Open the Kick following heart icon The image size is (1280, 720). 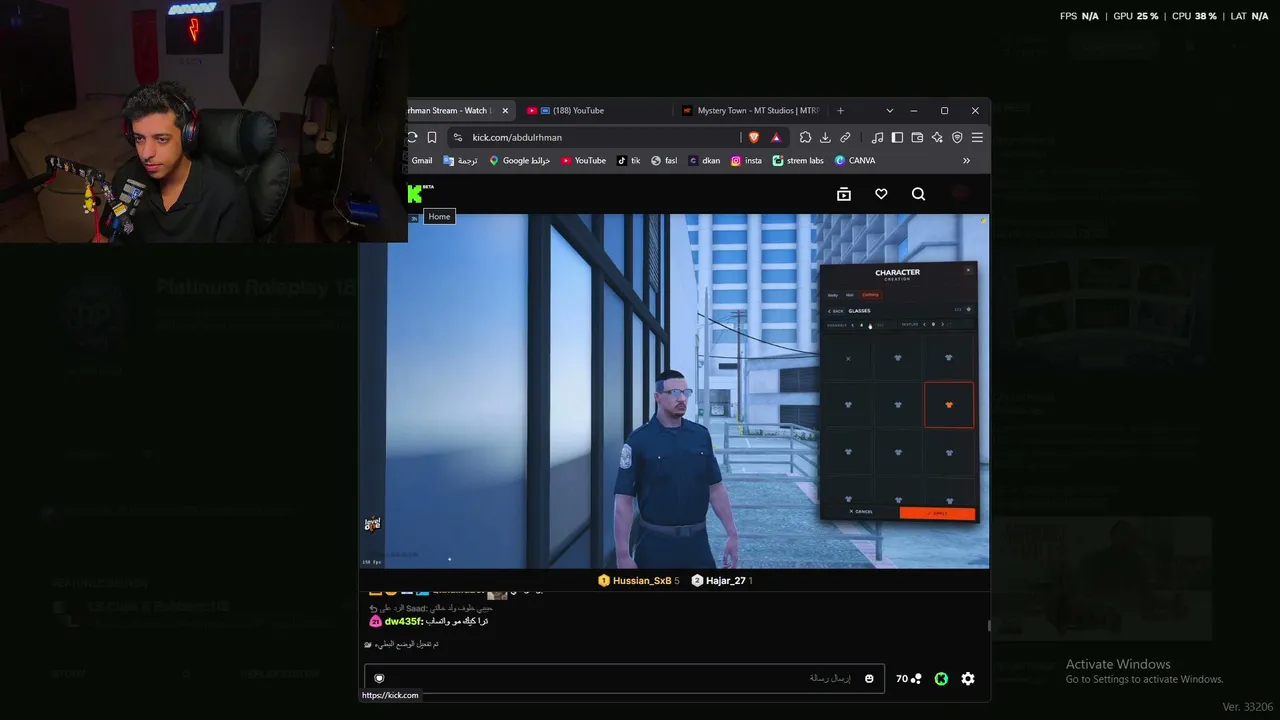(881, 194)
